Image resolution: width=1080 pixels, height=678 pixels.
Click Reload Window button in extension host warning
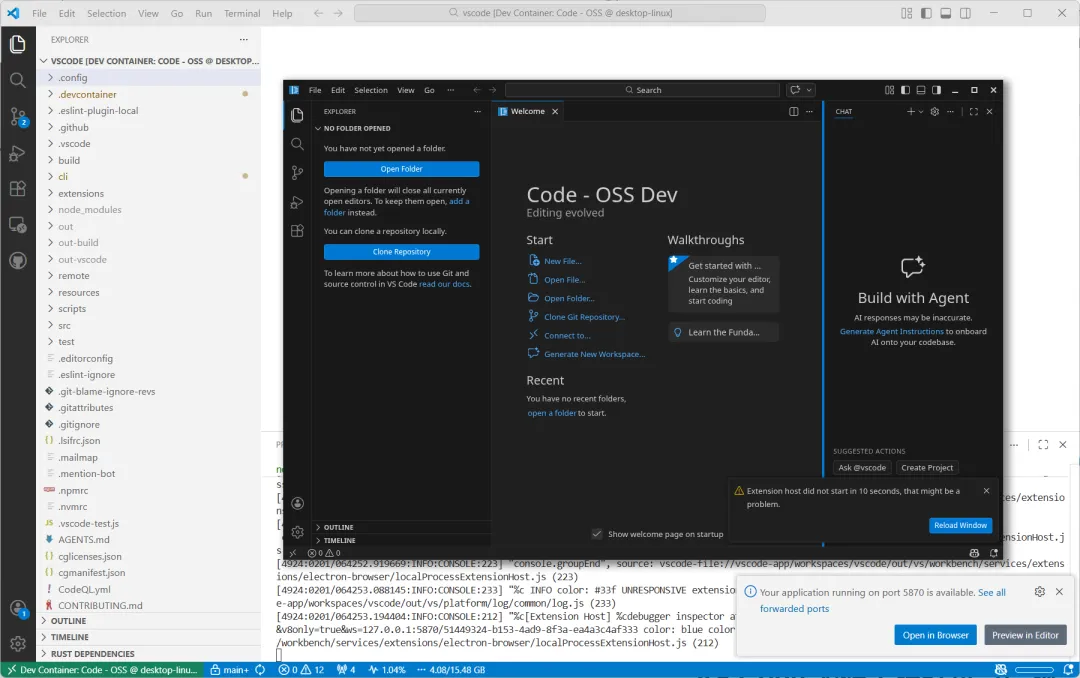[x=960, y=525]
